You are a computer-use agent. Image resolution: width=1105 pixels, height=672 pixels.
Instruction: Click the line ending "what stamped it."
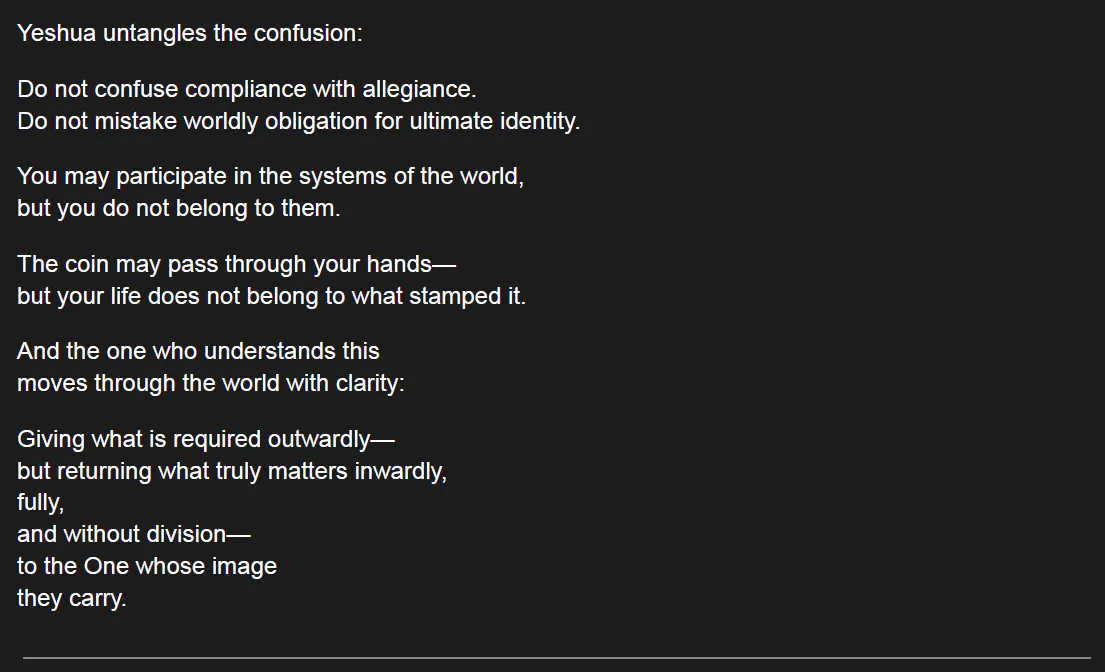[271, 297]
